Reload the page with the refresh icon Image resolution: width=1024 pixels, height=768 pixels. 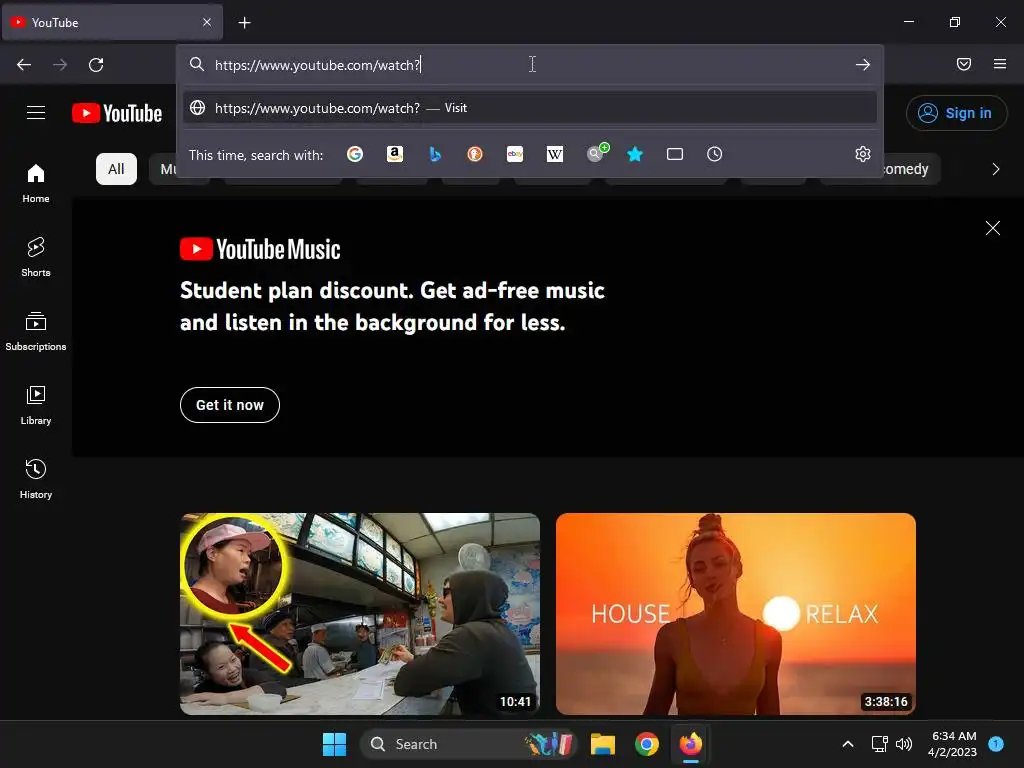tap(96, 65)
